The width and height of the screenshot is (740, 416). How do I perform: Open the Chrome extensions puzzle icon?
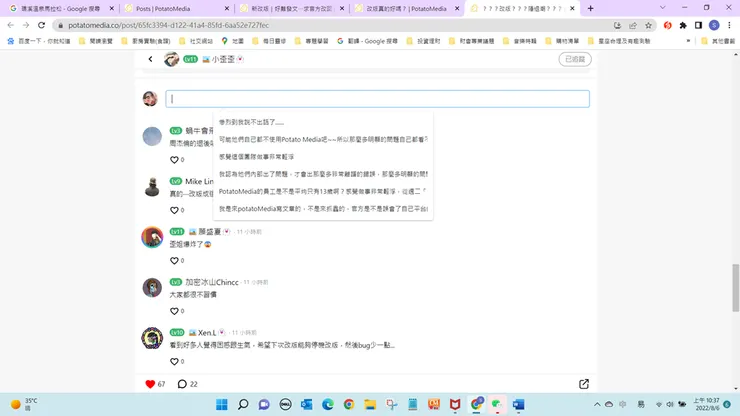click(x=683, y=25)
